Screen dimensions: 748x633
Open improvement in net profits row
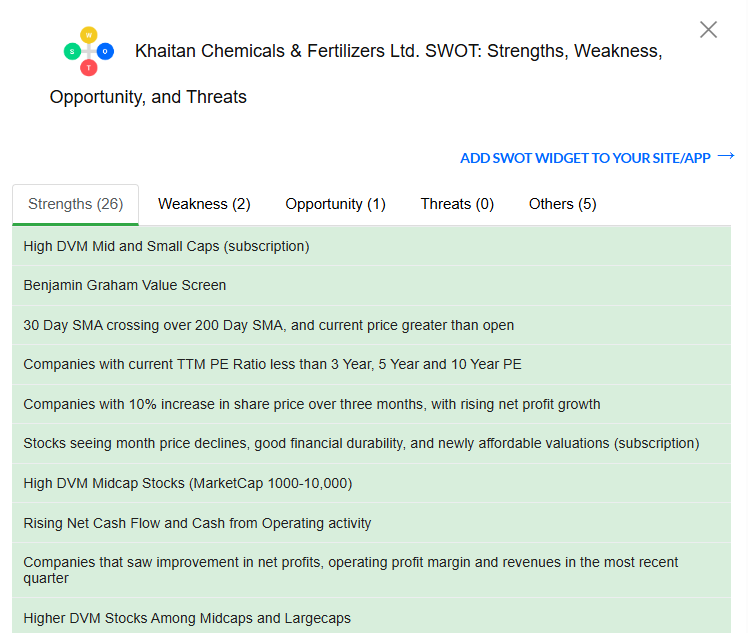pyautogui.click(x=350, y=570)
